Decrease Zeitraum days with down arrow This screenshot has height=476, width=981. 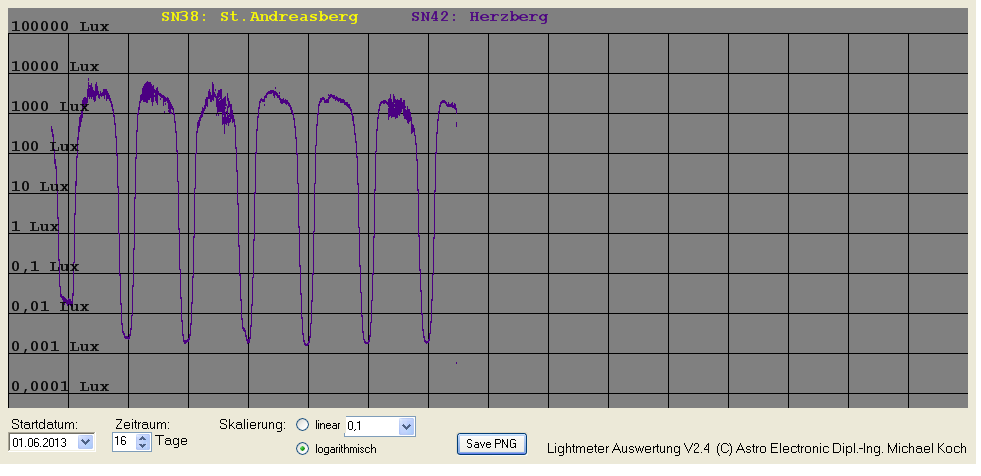click(143, 446)
